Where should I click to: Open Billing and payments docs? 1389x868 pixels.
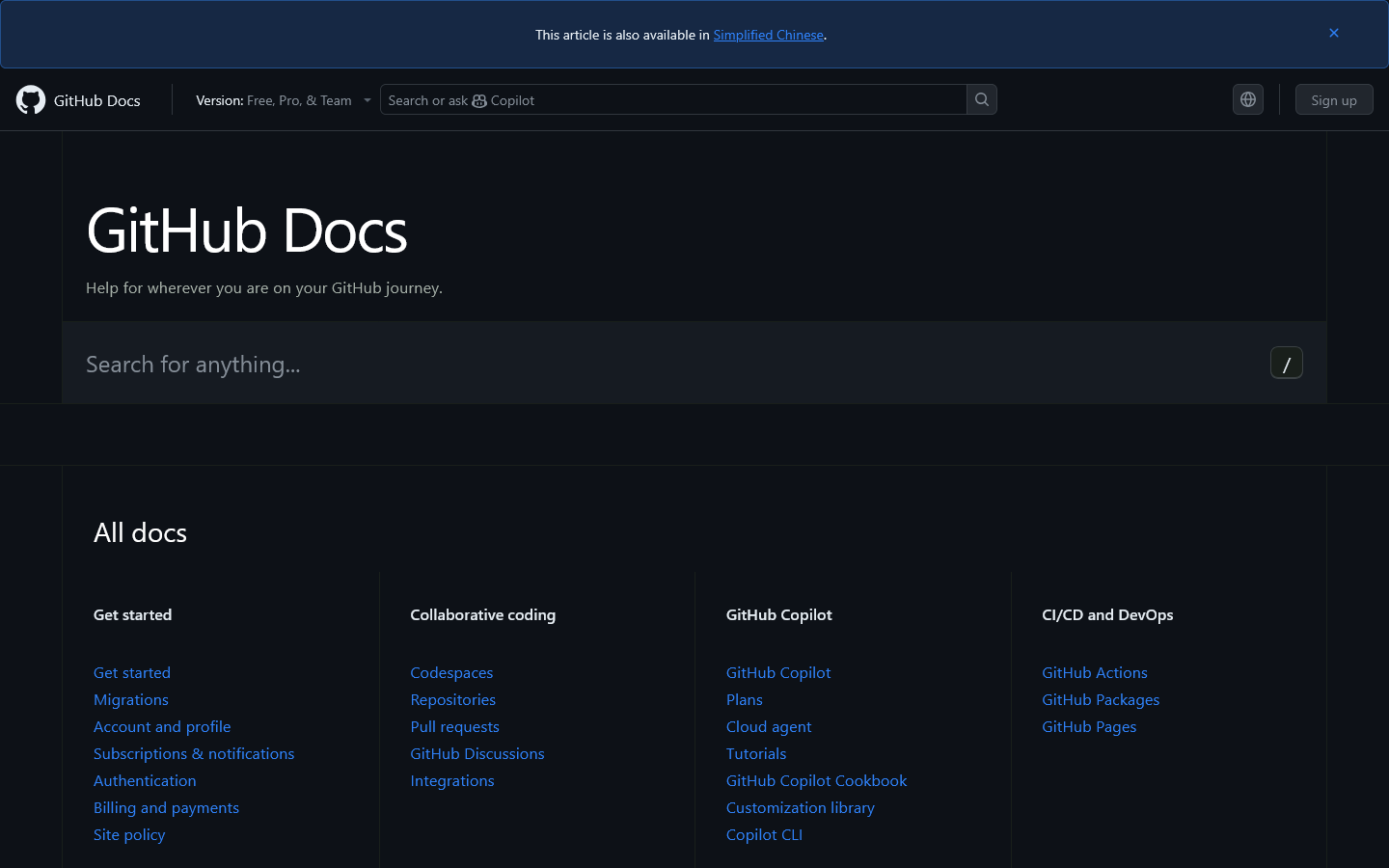(166, 807)
